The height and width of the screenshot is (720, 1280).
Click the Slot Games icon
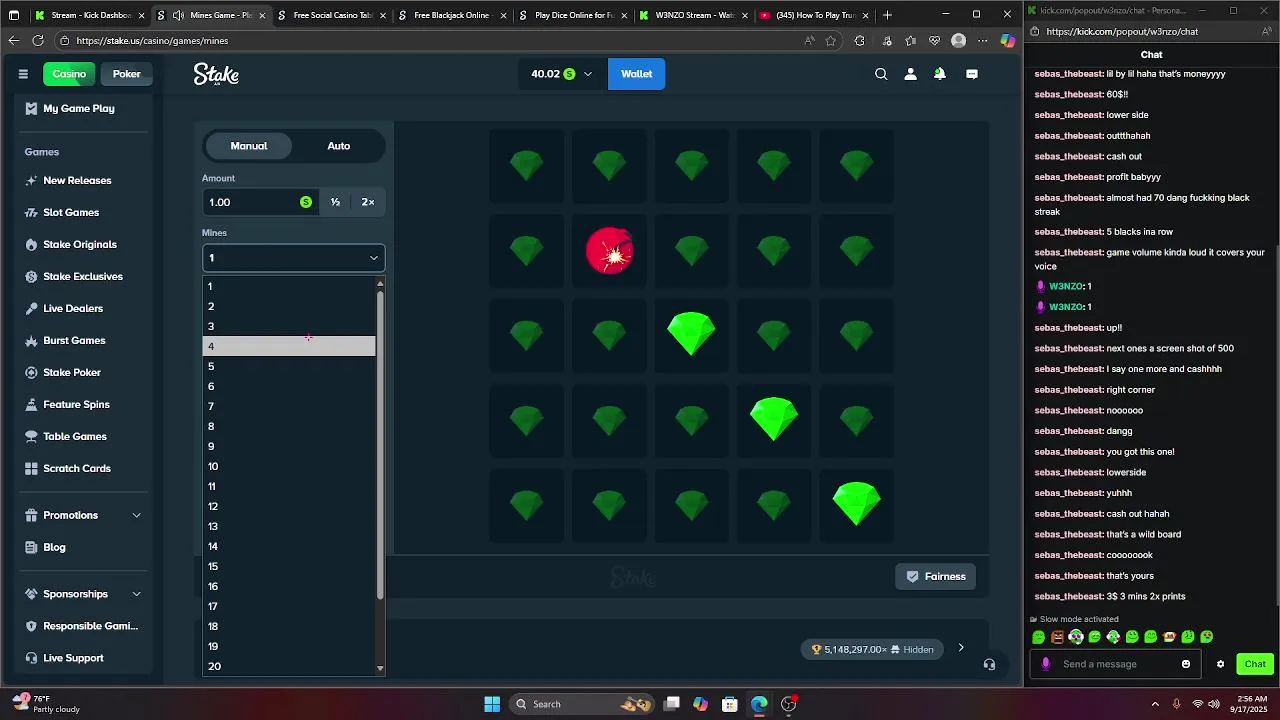pos(31,212)
